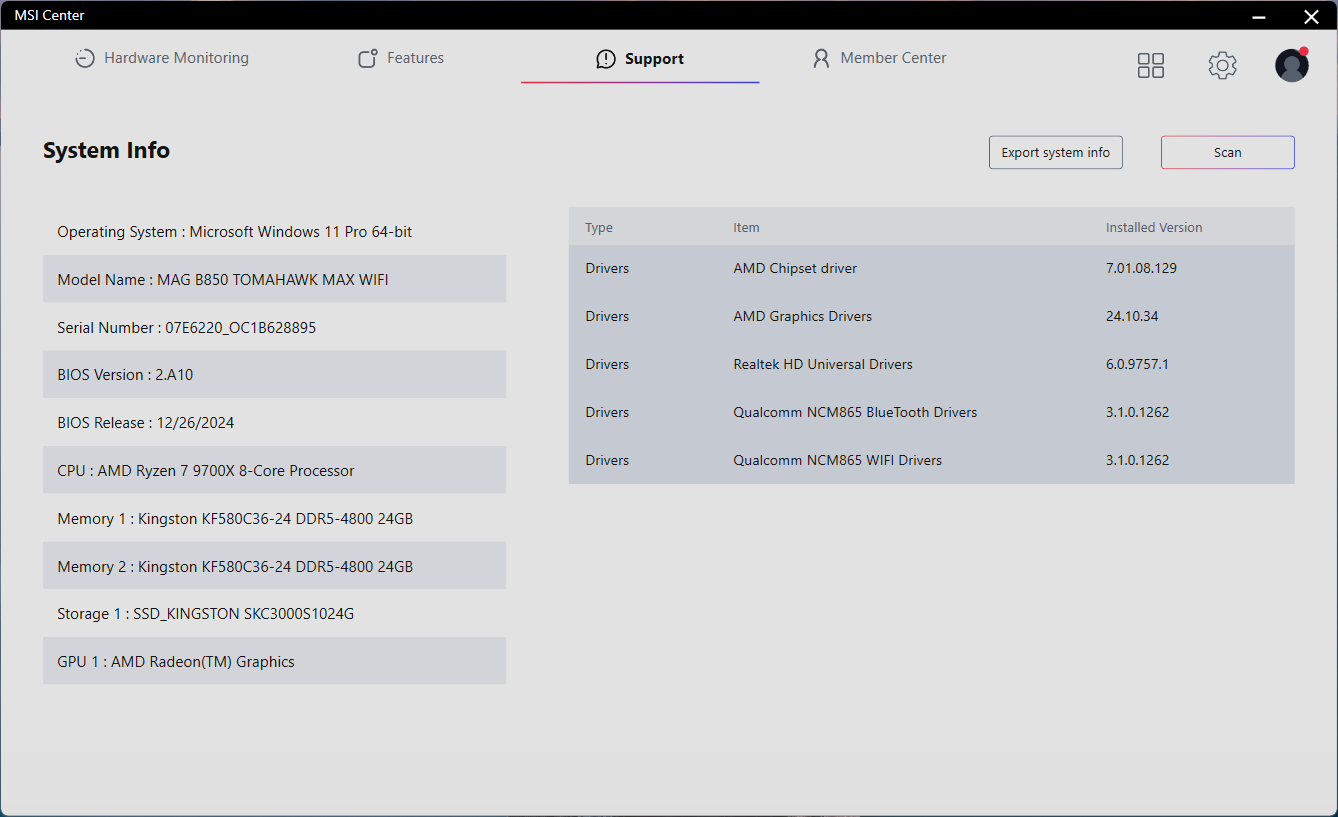1338x817 pixels.
Task: Click the BIOS Version info row
Action: click(274, 375)
